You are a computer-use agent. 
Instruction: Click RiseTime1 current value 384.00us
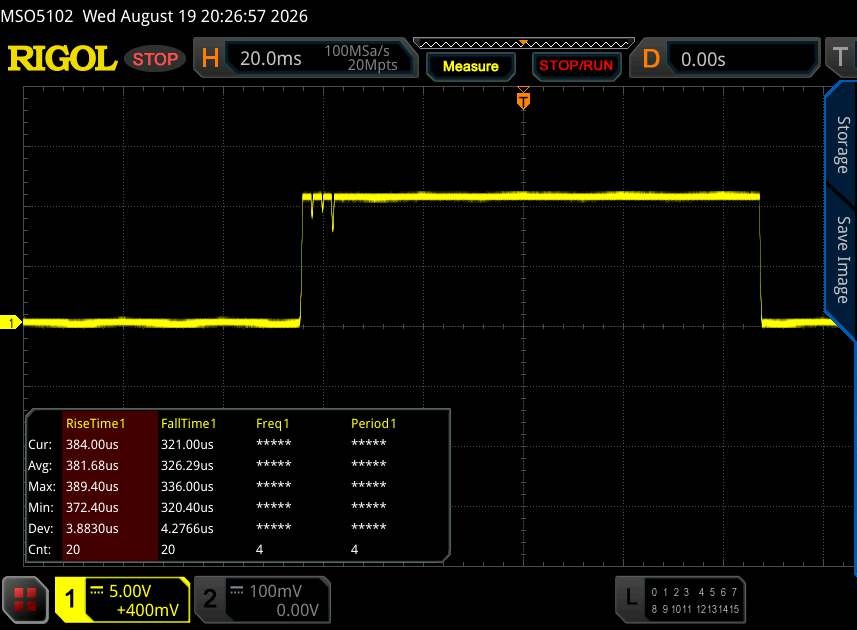click(92, 444)
